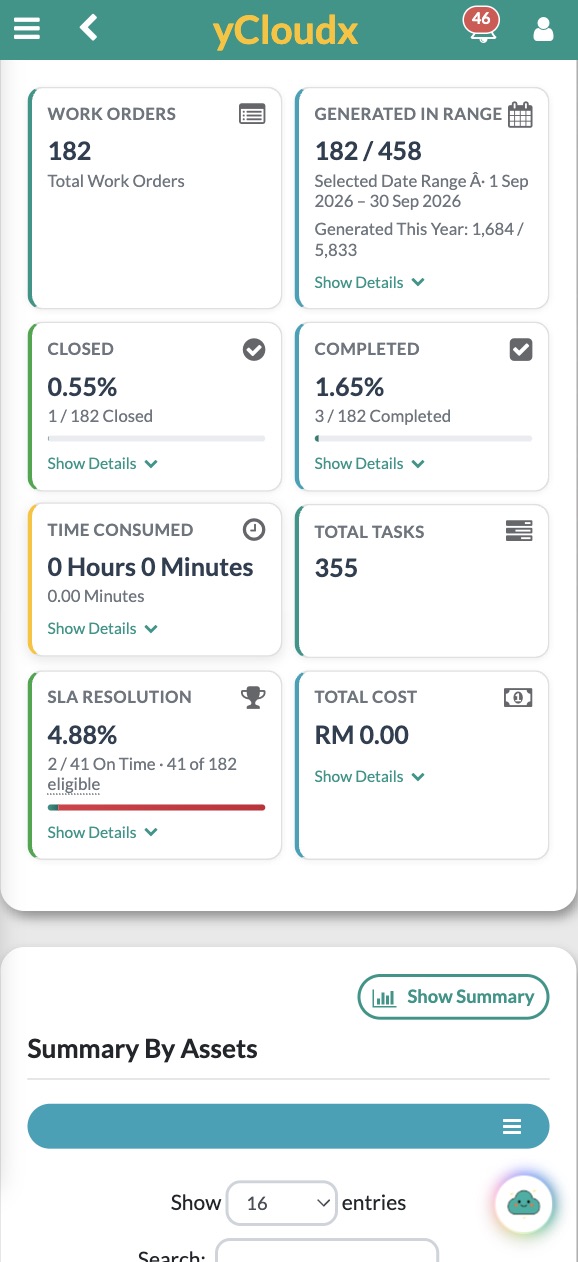Click the 'RM 0.00' total cost value
The width and height of the screenshot is (578, 1262).
(362, 735)
